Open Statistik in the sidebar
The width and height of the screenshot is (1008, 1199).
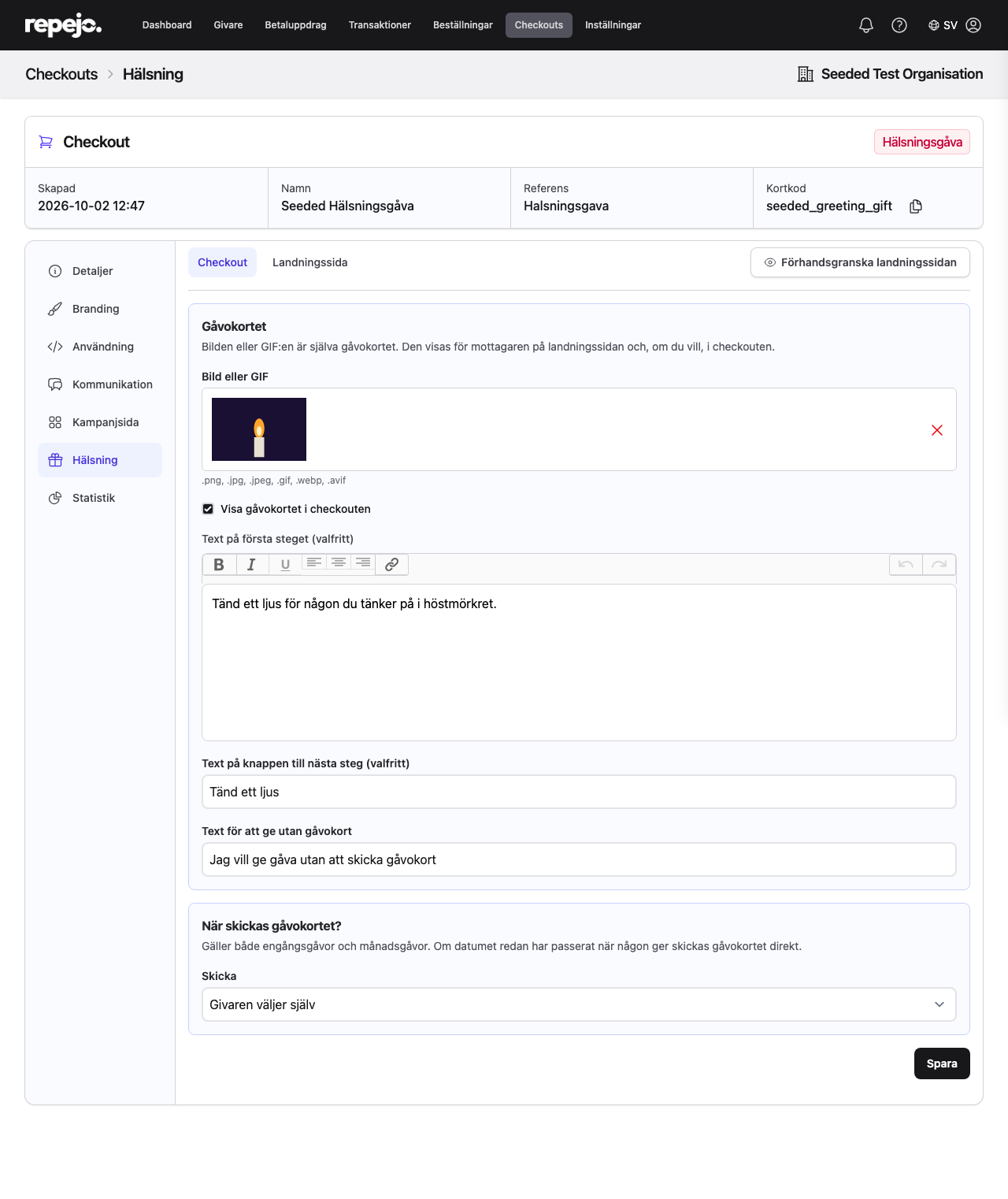click(x=100, y=498)
